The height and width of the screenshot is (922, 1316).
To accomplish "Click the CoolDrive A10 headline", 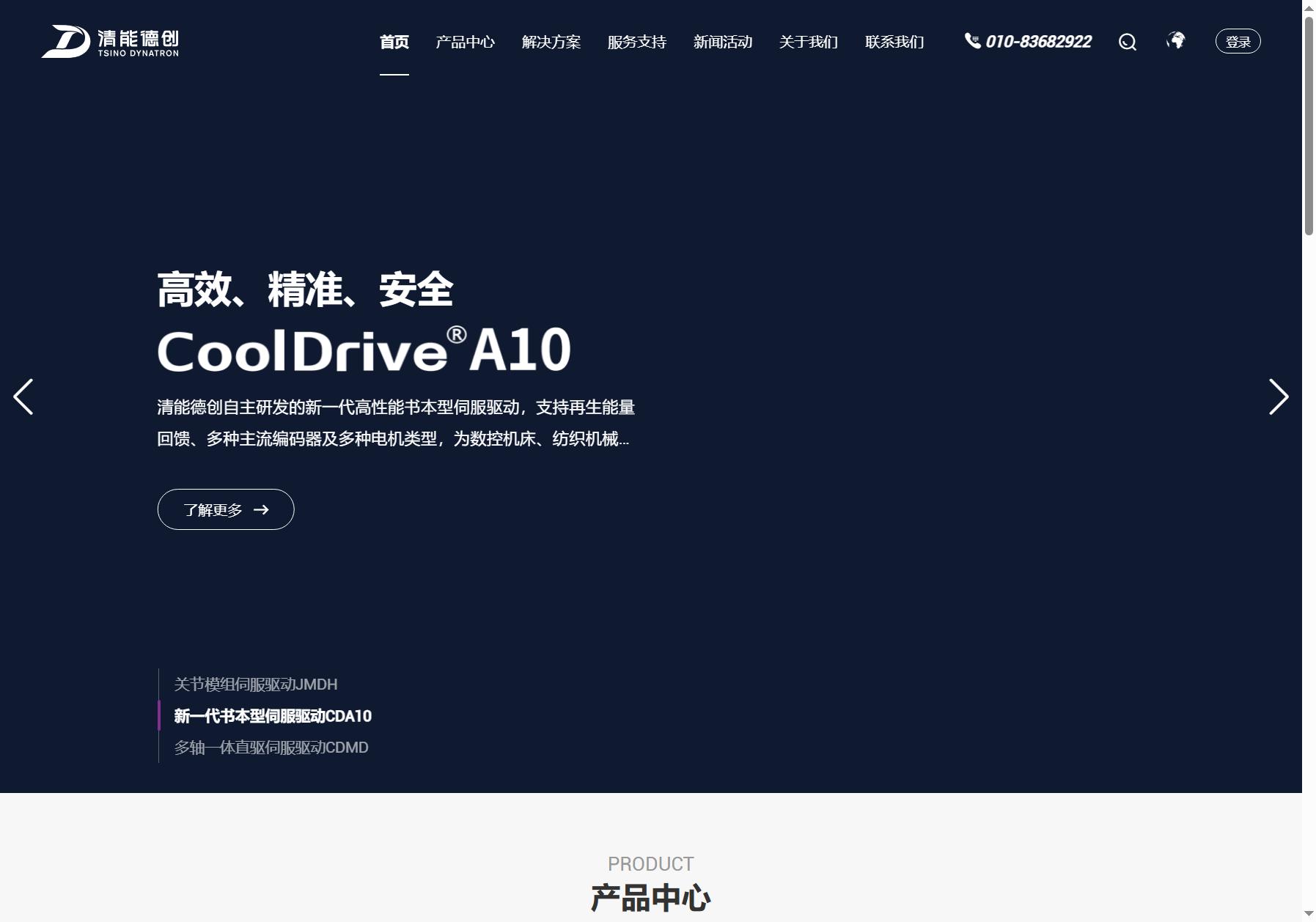I will point(364,349).
